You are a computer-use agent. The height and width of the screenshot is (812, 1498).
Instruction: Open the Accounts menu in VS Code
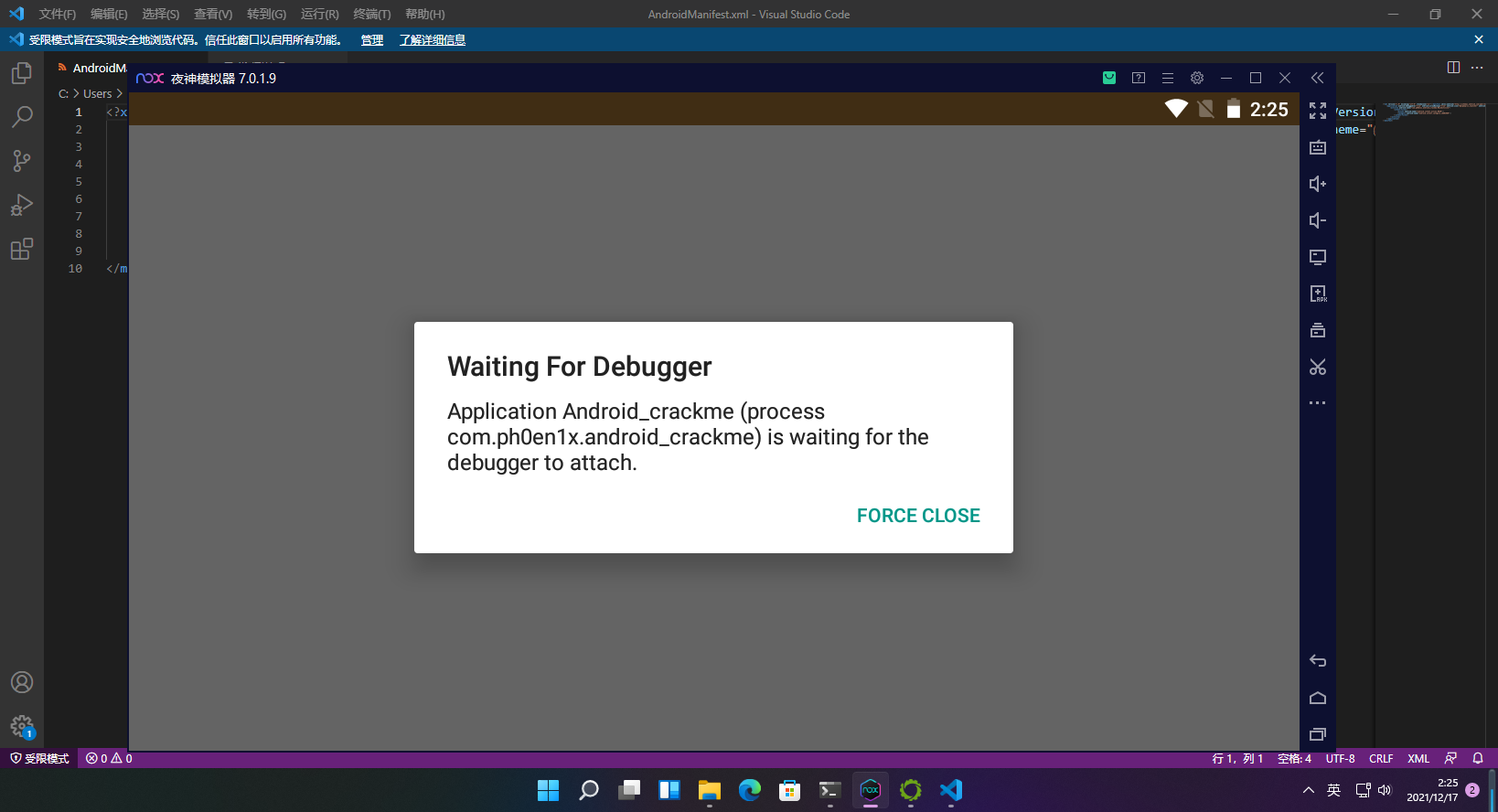(22, 682)
